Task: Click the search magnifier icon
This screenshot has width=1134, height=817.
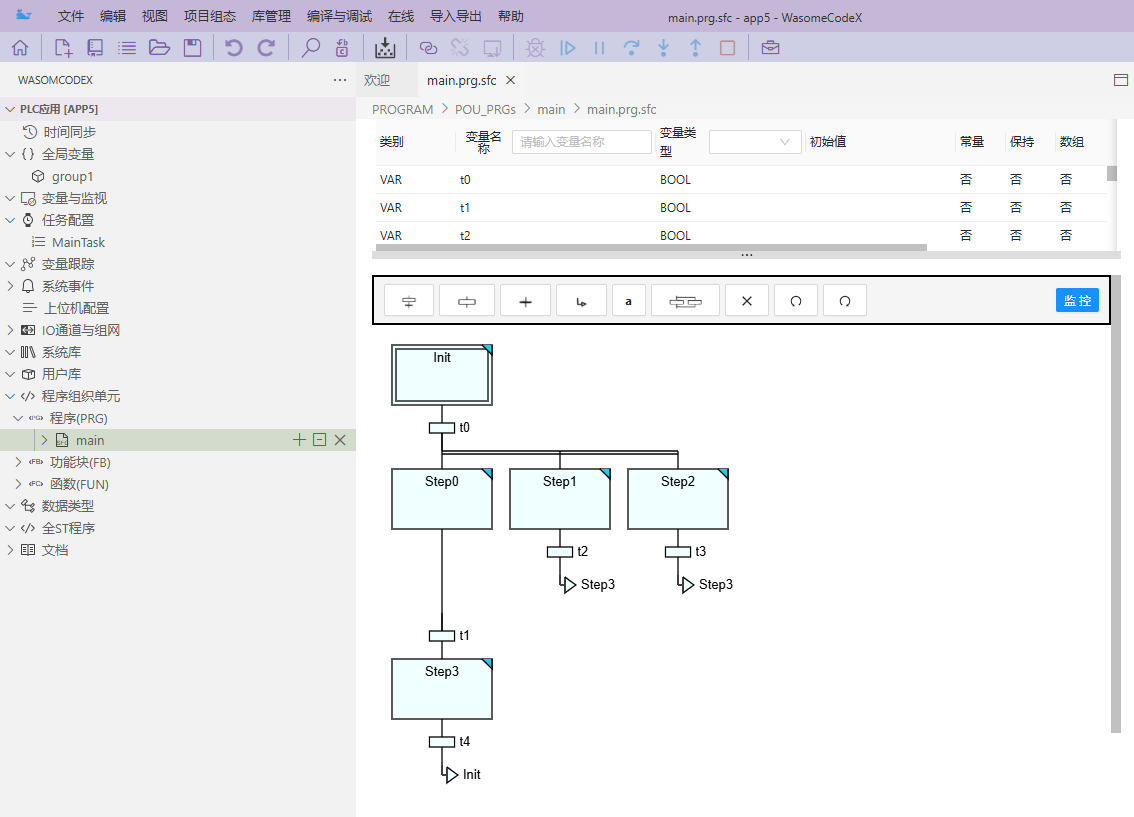Action: 310,48
